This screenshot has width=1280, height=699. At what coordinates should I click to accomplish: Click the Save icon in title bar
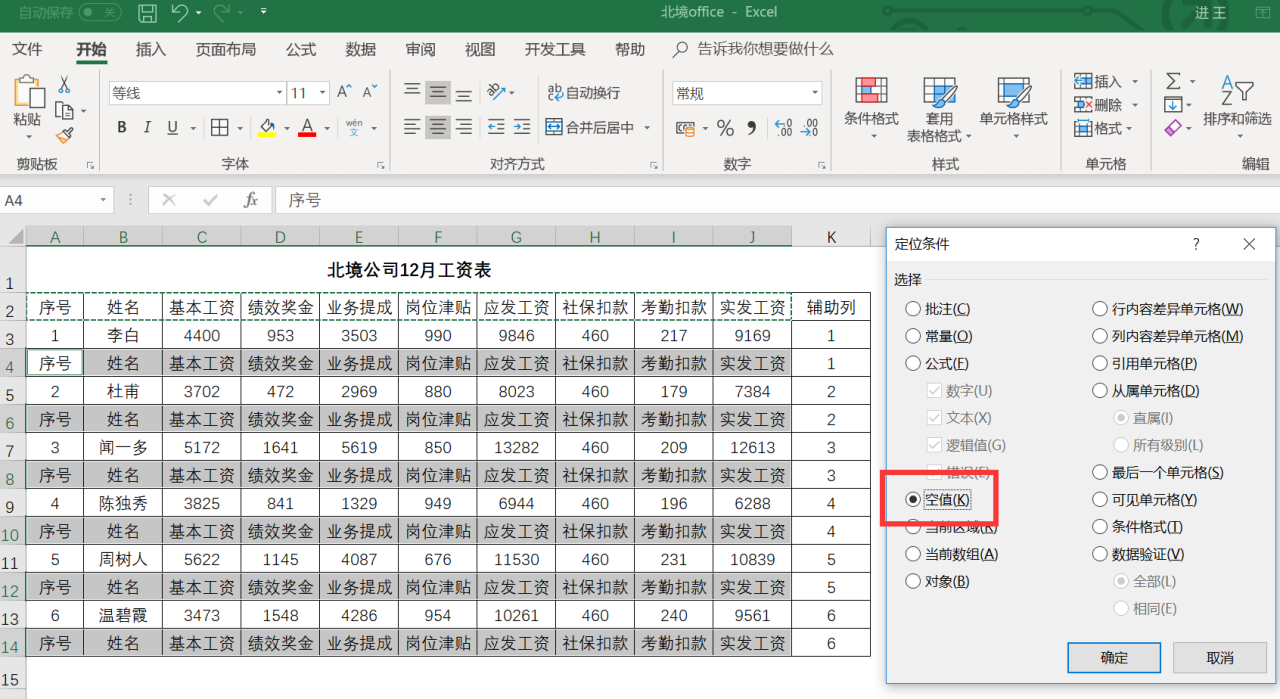147,13
